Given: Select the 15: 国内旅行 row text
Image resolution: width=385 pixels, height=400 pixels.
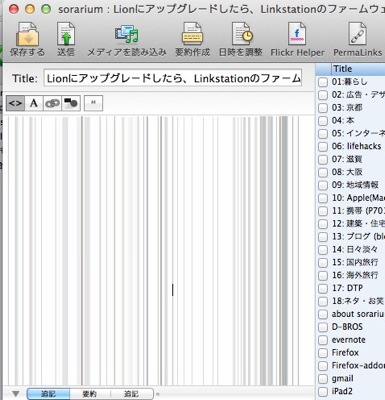Looking at the screenshot, I should click(355, 262).
